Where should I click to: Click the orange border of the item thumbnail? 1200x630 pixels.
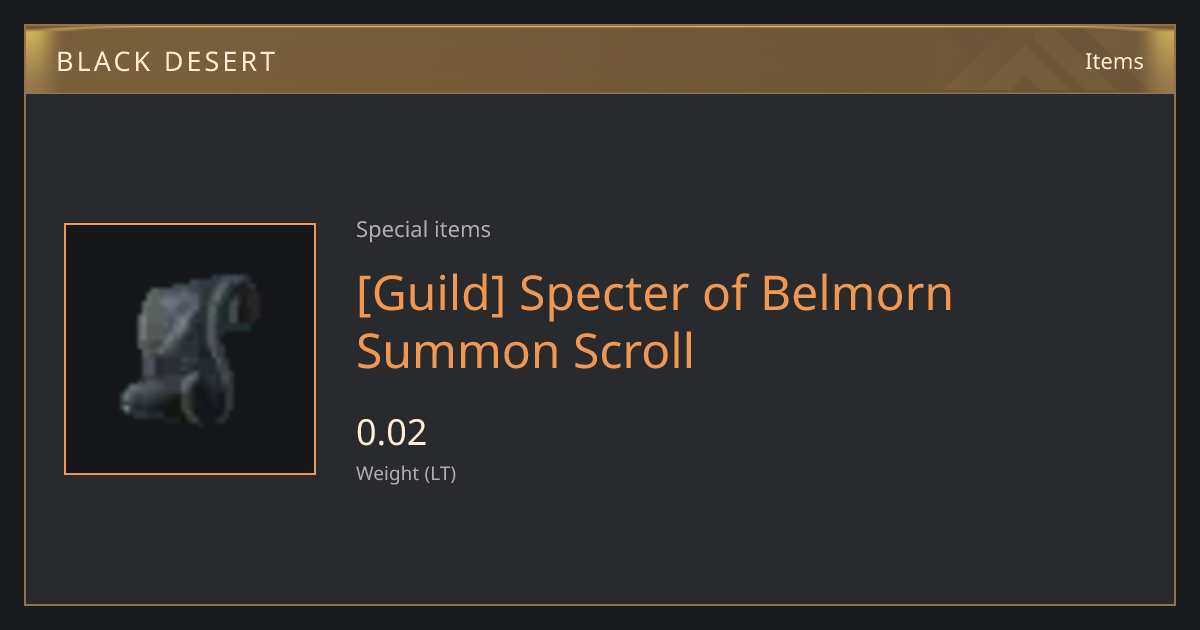click(190, 224)
